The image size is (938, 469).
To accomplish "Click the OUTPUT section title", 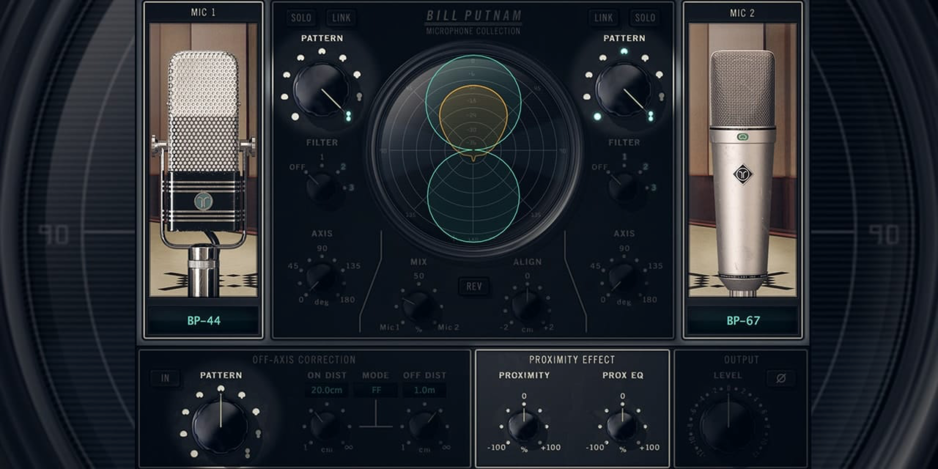I will (x=741, y=360).
